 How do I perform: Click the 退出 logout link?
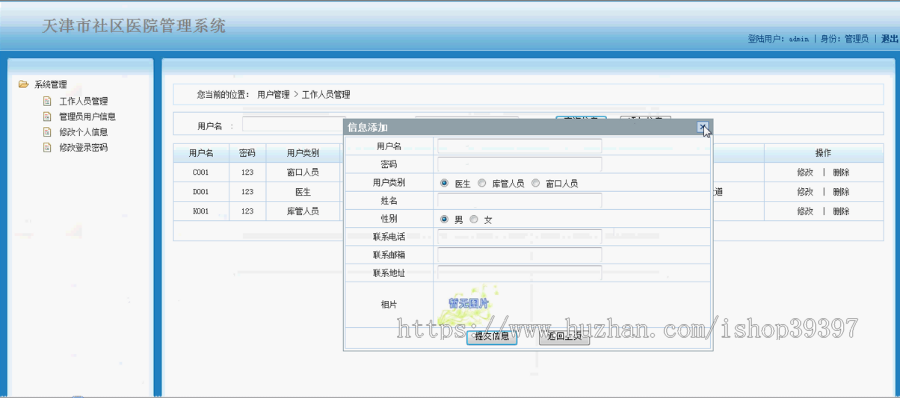[890, 39]
